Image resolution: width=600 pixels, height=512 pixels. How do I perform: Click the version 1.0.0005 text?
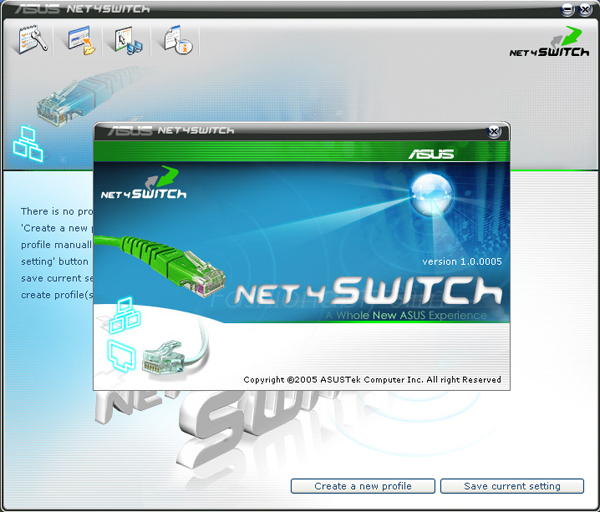[462, 262]
